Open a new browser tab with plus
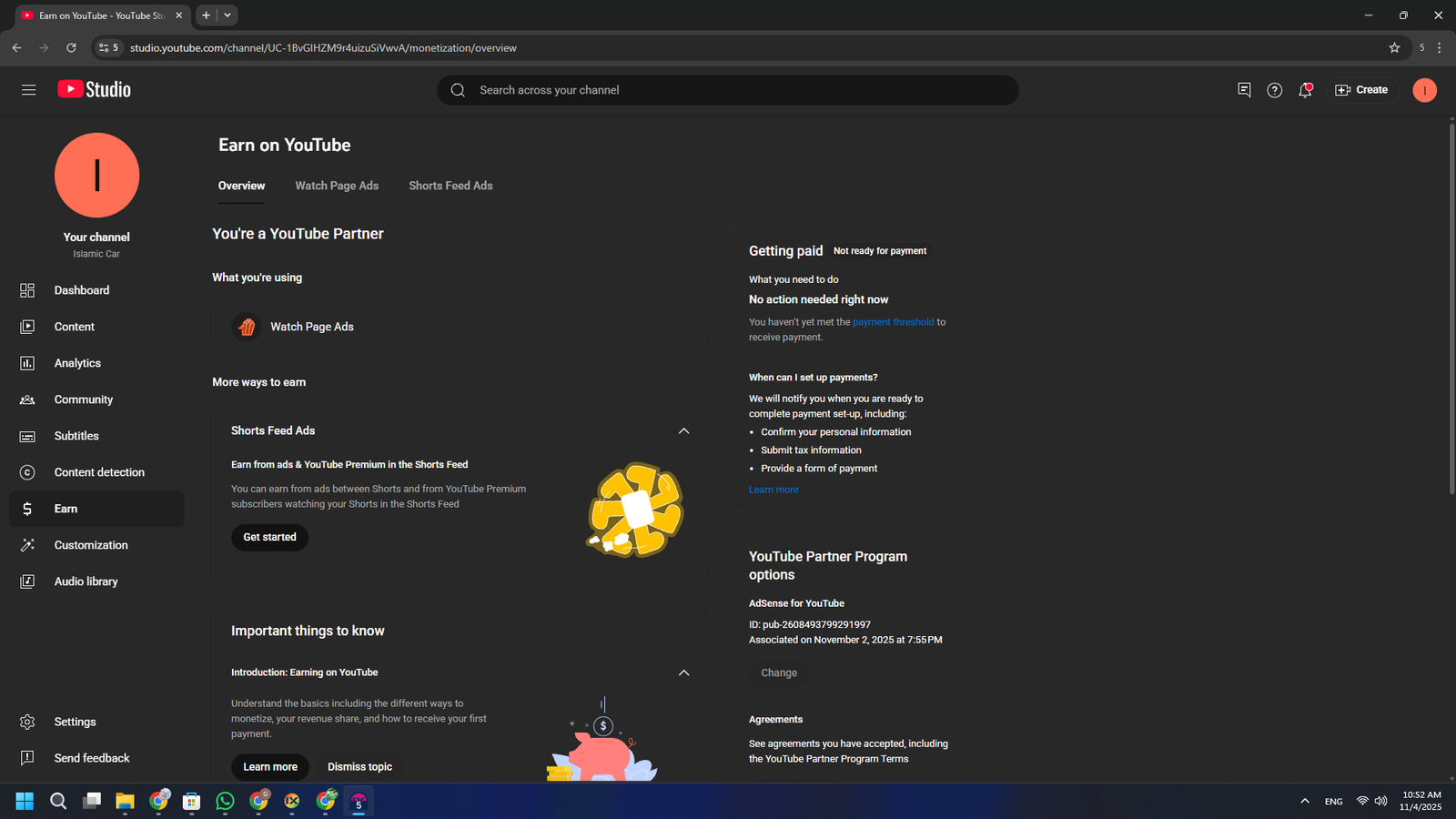 click(x=206, y=15)
